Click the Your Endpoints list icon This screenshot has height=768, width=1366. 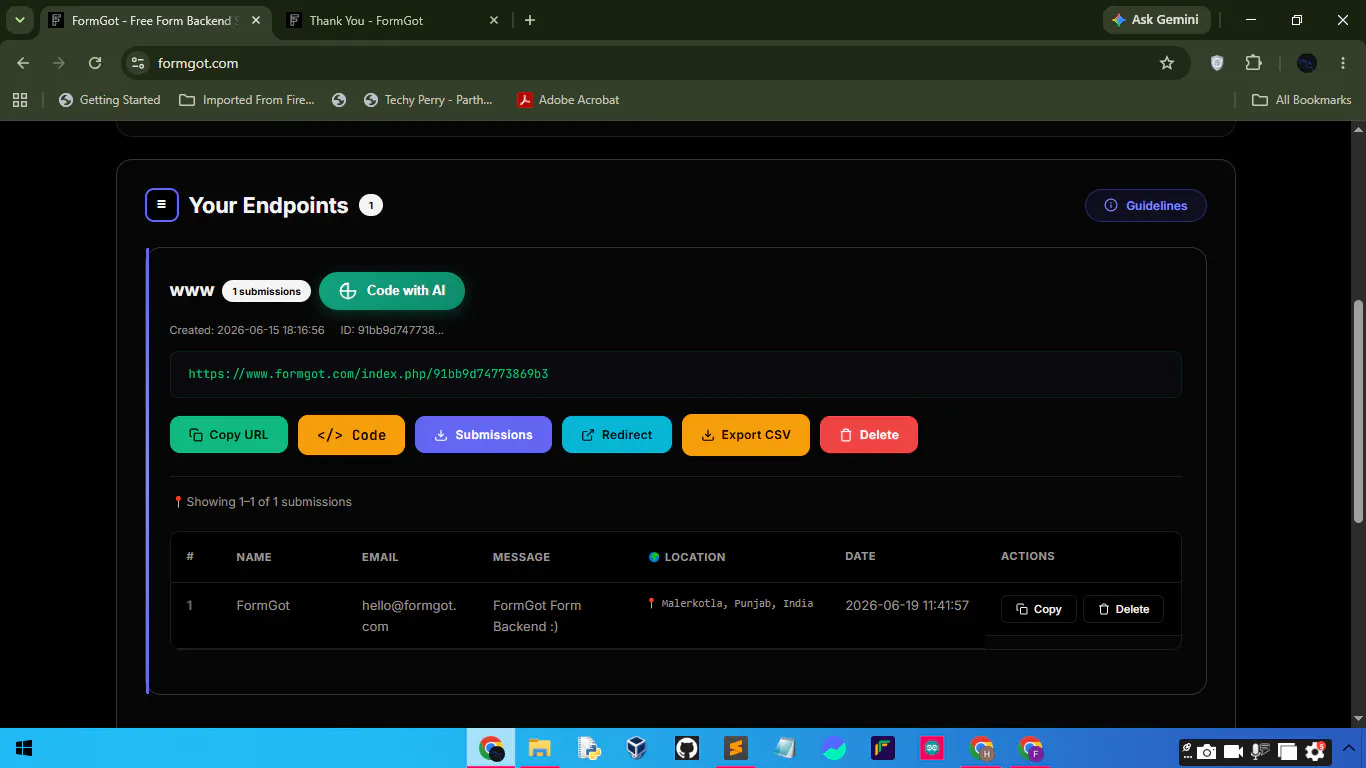pyautogui.click(x=162, y=205)
